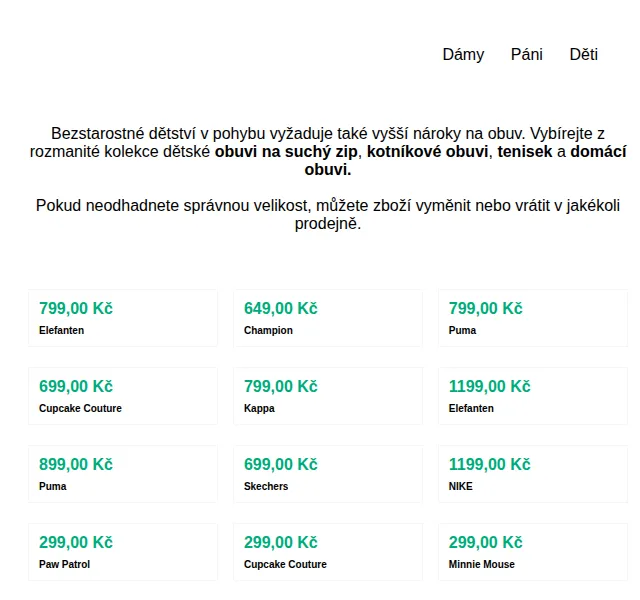Open Cupcake Couture item for 699,00 Kč

(x=123, y=396)
